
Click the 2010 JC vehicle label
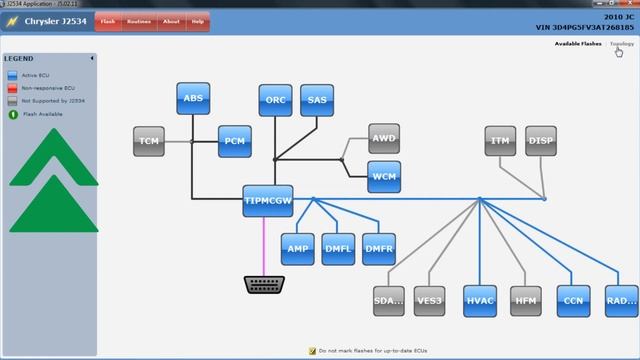tap(619, 17)
